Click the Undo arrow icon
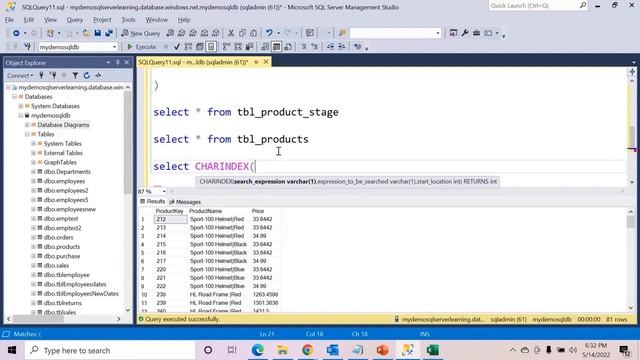640x360 pixels. (x=269, y=33)
